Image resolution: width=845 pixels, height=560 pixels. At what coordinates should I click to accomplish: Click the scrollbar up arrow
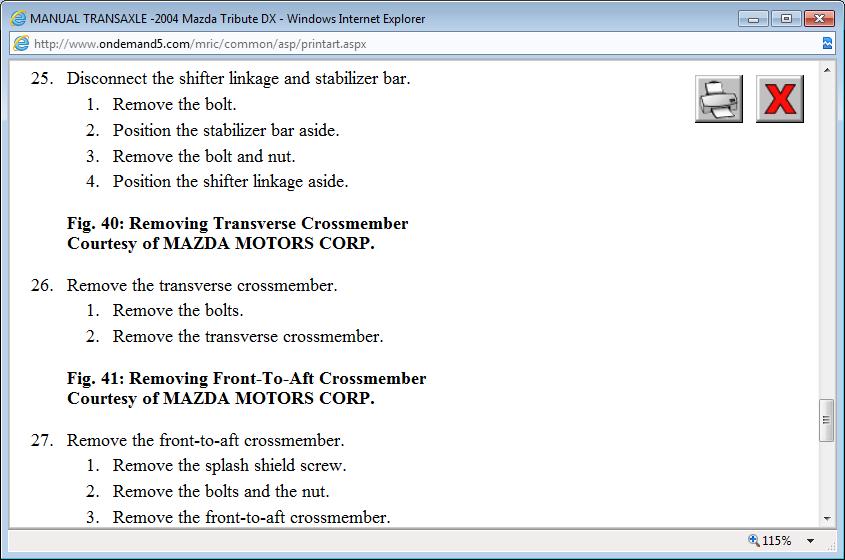[x=827, y=70]
